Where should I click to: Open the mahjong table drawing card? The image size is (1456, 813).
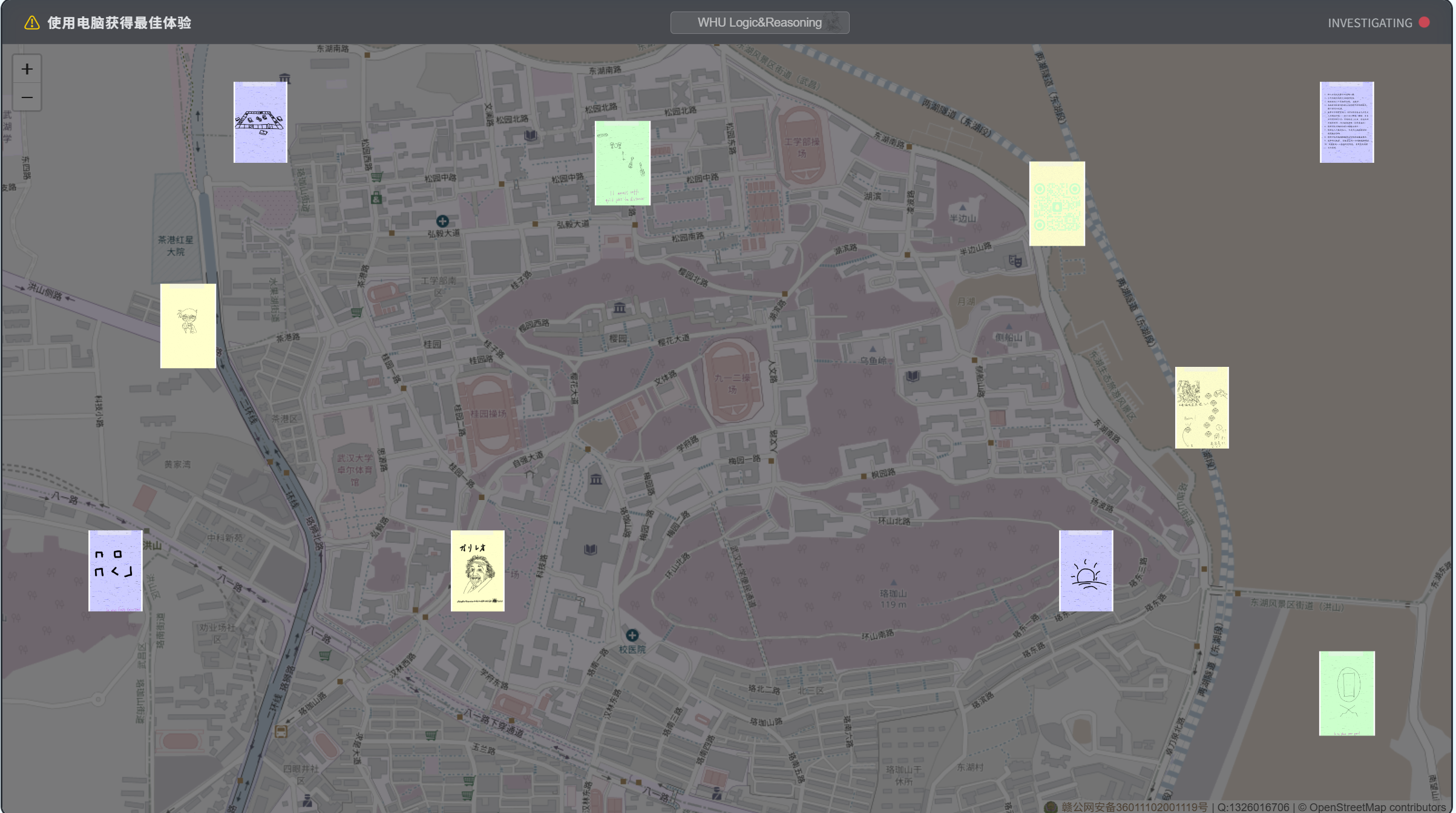(260, 122)
